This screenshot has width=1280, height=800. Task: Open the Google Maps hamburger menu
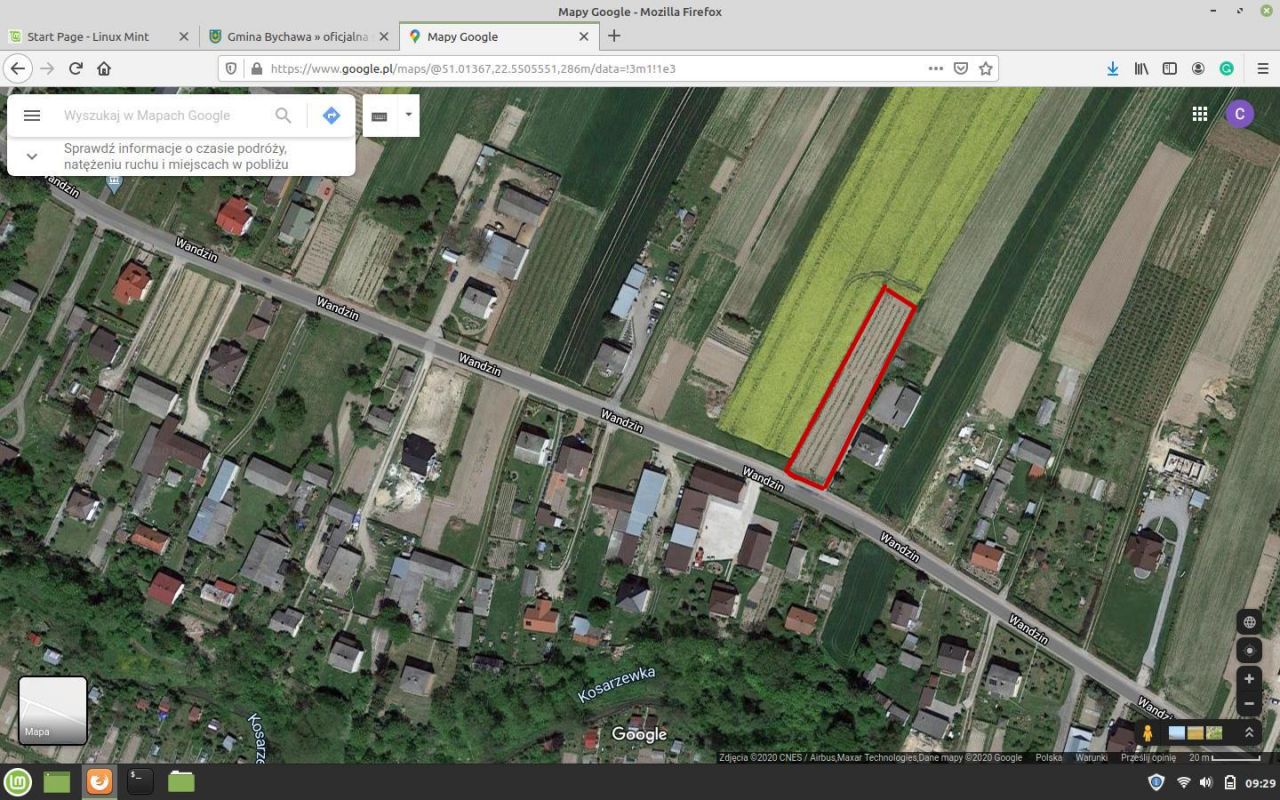tap(32, 115)
